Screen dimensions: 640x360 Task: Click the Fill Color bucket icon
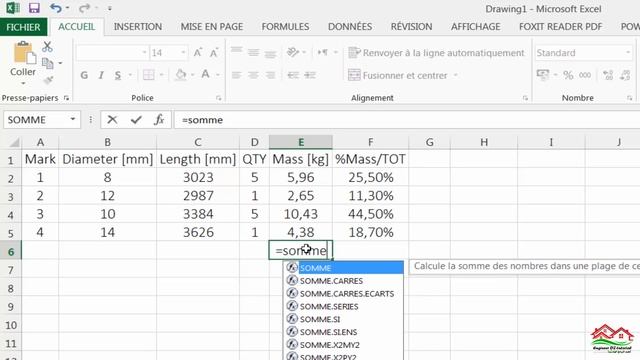180,75
